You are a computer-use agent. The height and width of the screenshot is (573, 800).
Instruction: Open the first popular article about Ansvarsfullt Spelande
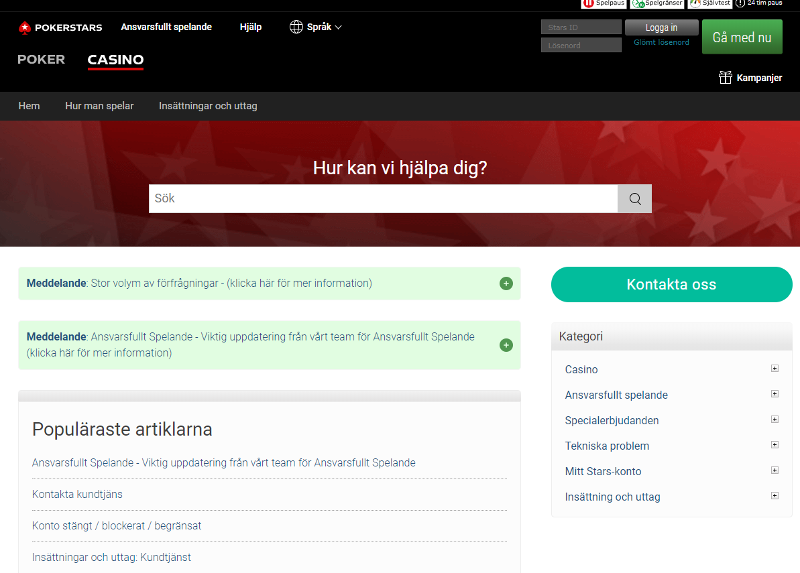click(x=223, y=463)
